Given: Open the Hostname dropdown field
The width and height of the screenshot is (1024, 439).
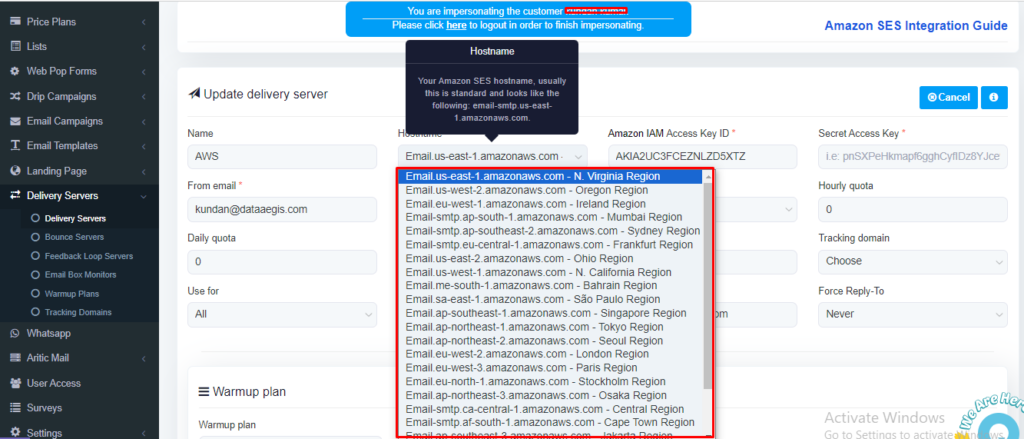Looking at the screenshot, I should pyautogui.click(x=492, y=157).
